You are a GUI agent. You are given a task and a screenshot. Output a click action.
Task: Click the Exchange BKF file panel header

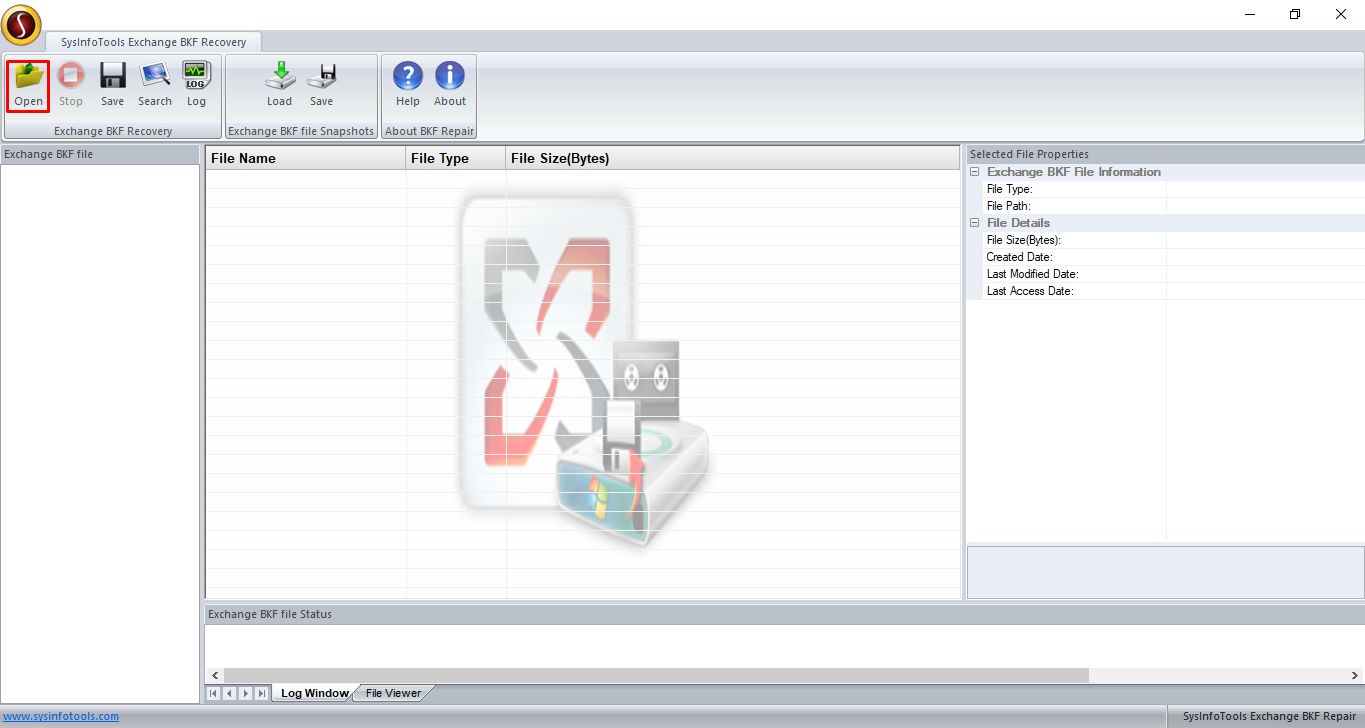pyautogui.click(x=100, y=154)
